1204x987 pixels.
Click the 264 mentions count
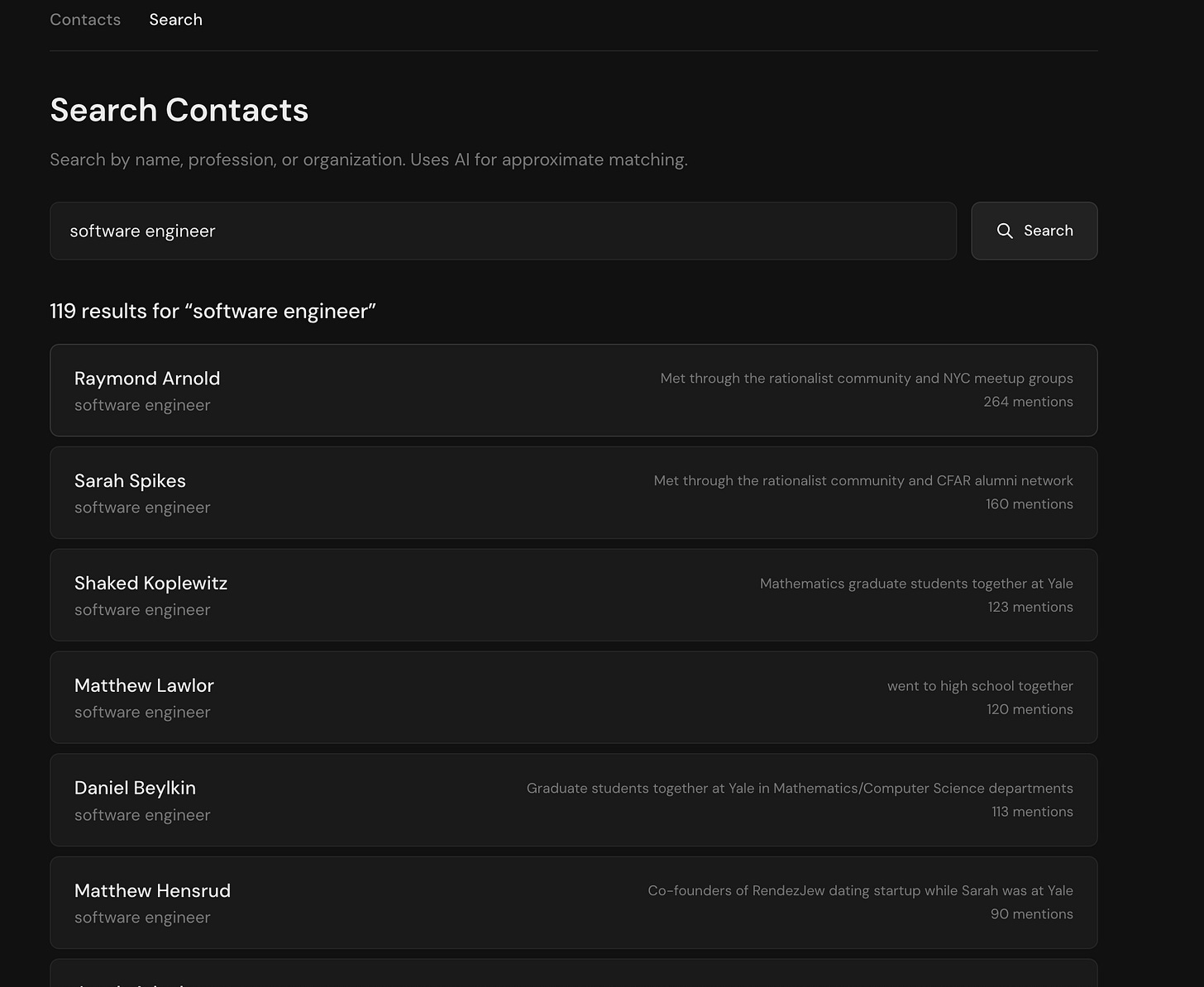1028,402
